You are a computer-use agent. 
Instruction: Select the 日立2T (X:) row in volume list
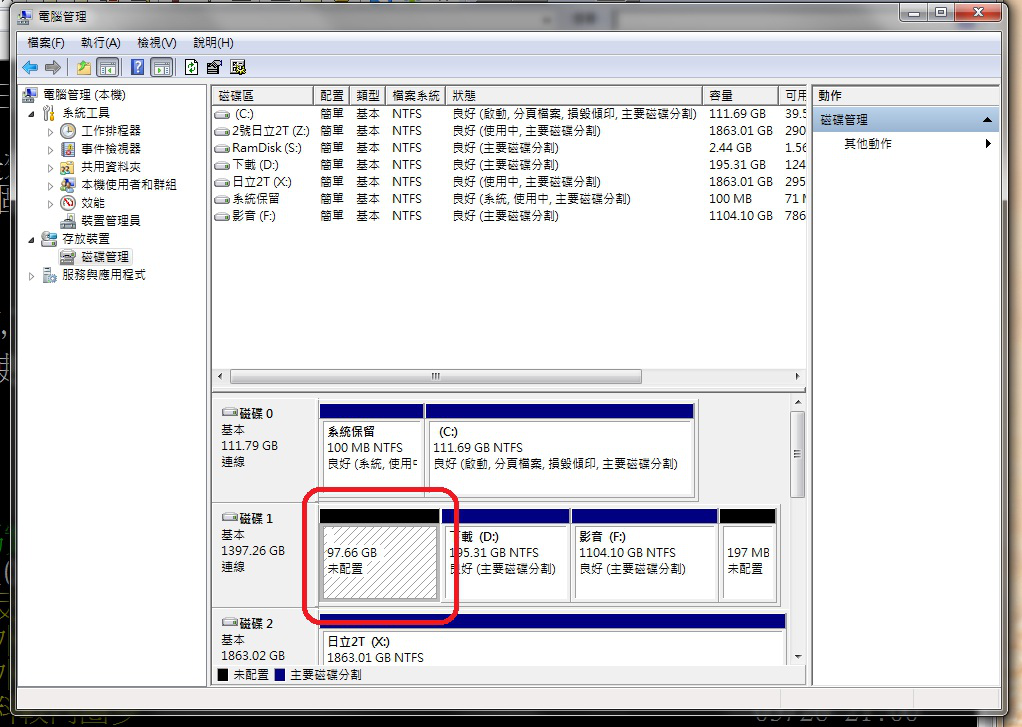509,182
